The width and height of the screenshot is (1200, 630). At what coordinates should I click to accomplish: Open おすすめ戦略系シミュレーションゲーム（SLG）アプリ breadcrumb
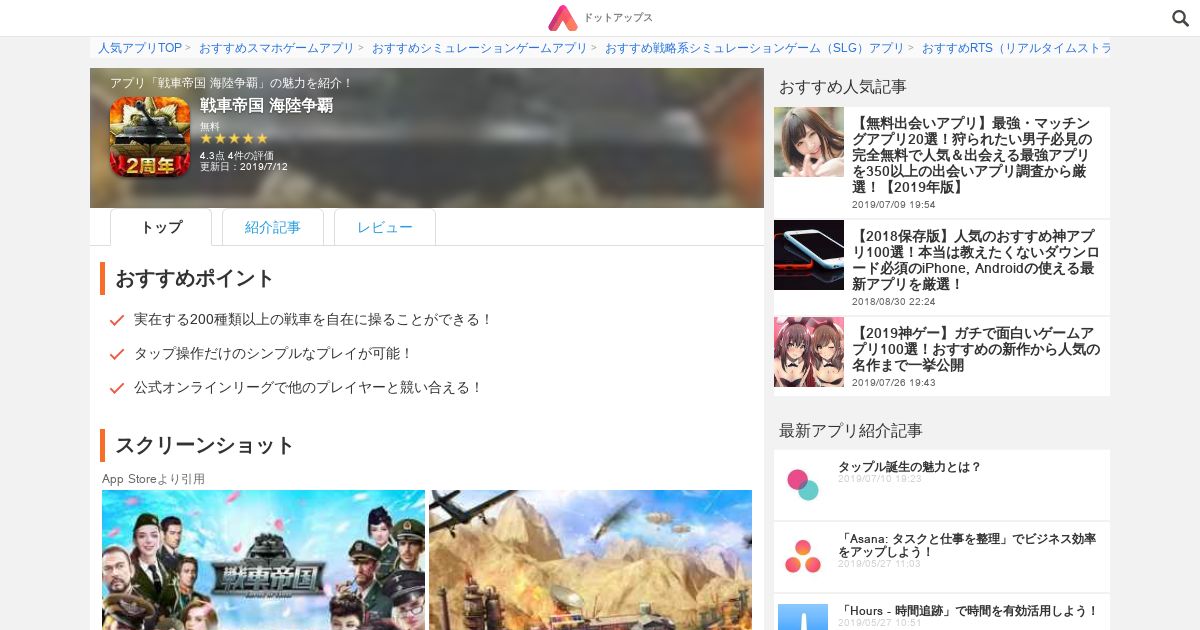(755, 48)
